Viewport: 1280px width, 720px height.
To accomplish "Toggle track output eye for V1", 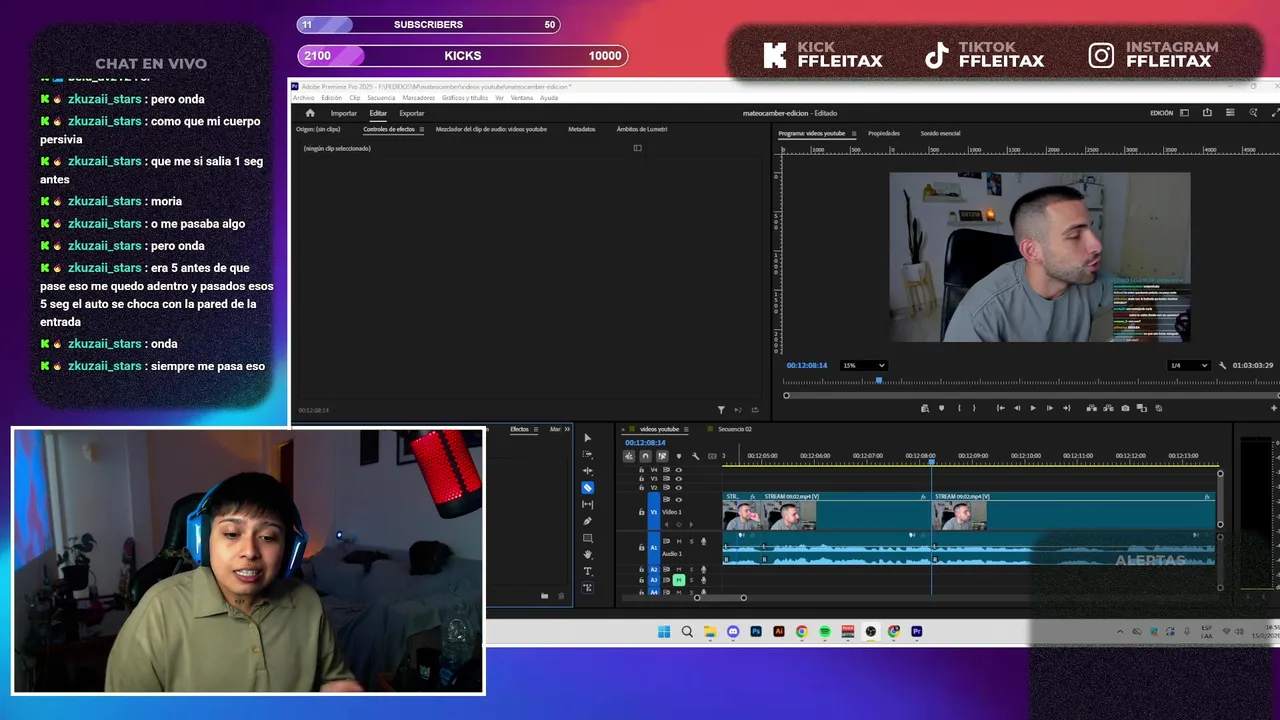I will pos(679,499).
